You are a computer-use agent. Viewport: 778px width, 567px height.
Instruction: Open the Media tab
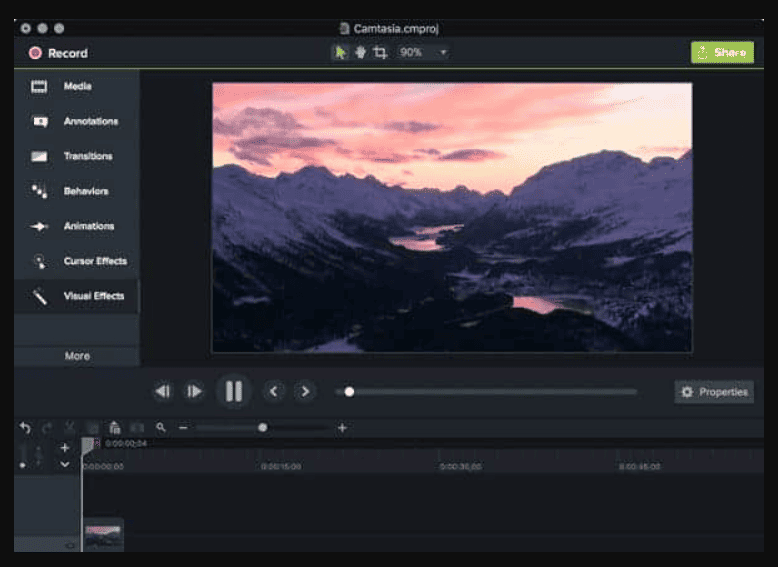[76, 86]
